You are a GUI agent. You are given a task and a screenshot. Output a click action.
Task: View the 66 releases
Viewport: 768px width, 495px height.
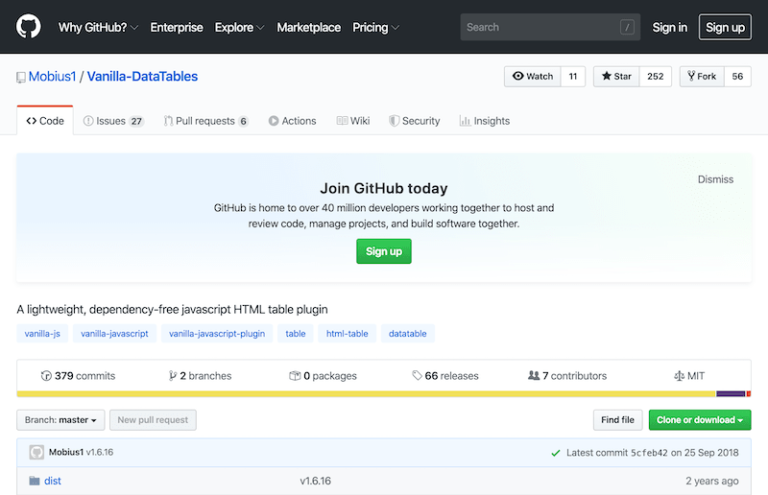[445, 376]
